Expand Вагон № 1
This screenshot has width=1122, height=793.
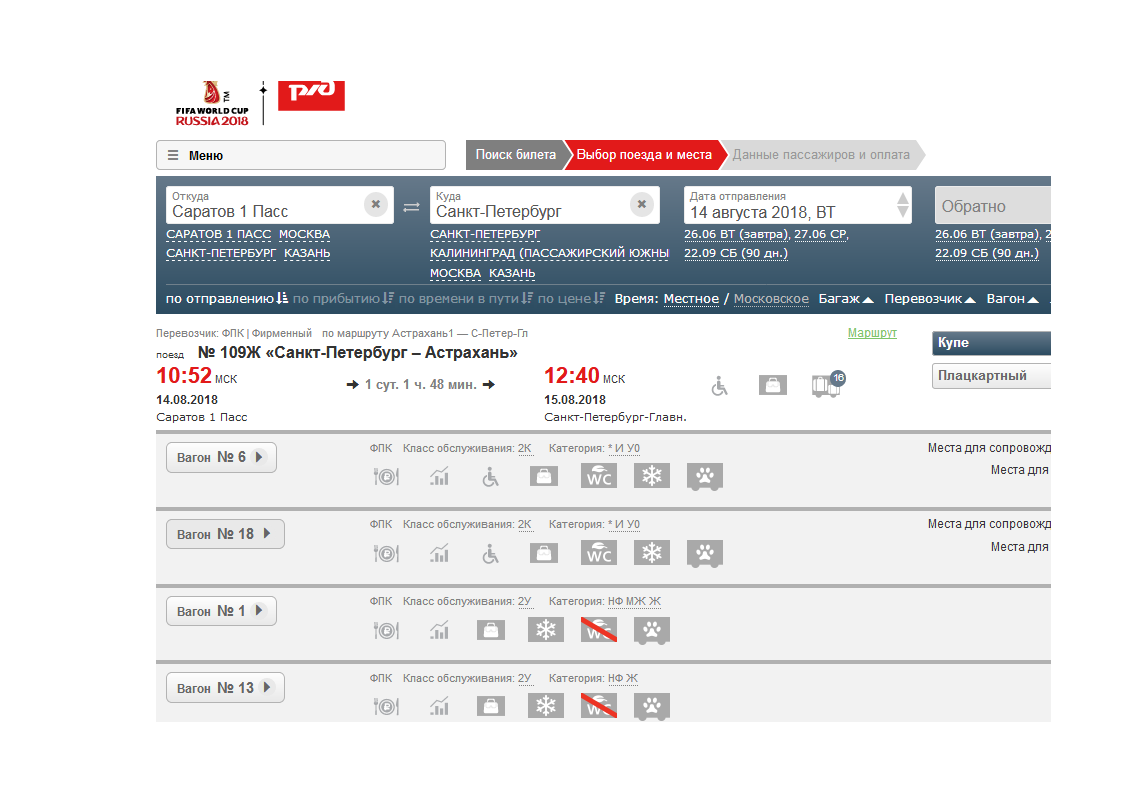click(x=221, y=610)
